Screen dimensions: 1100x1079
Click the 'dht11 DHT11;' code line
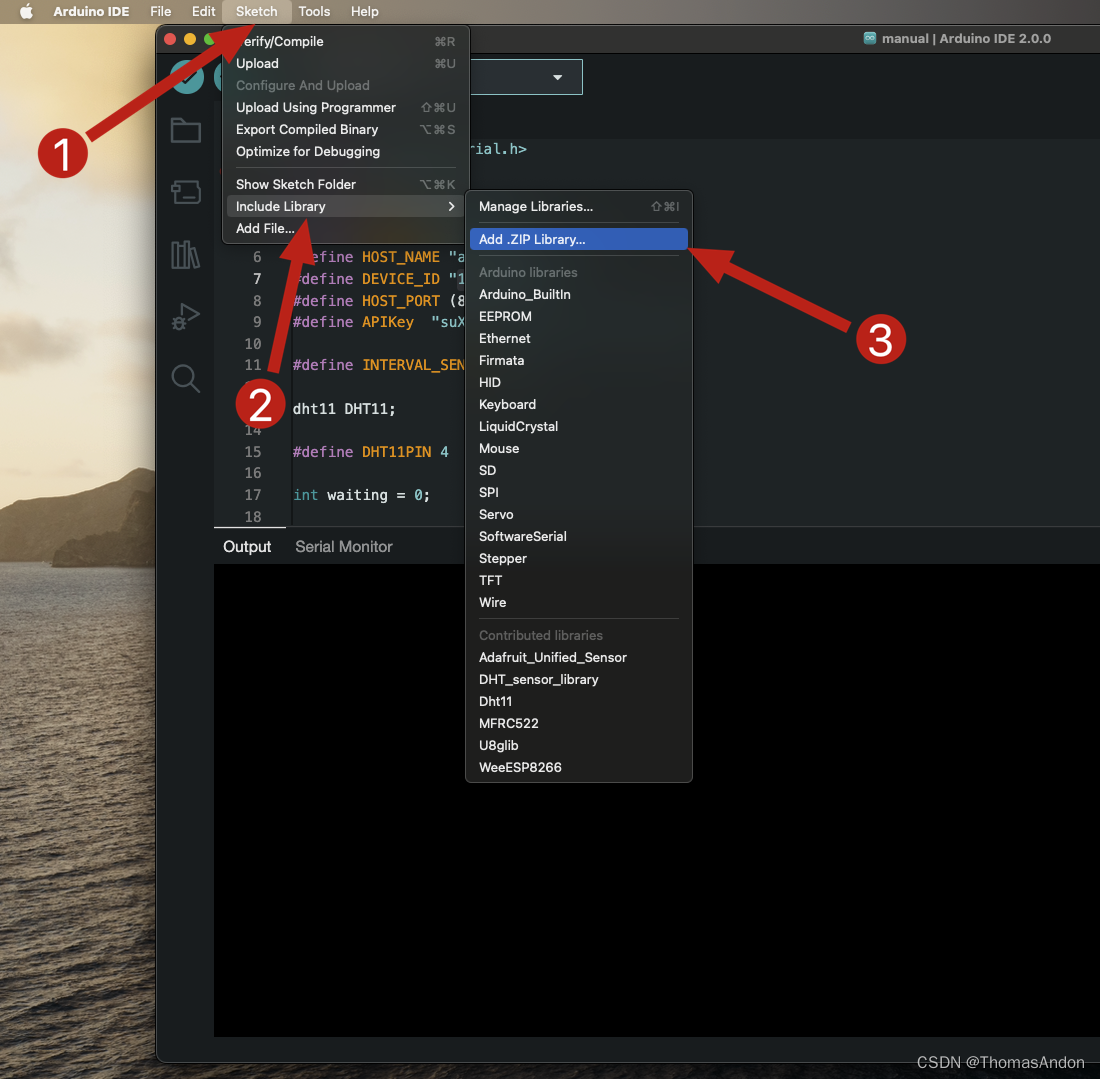pyautogui.click(x=344, y=409)
